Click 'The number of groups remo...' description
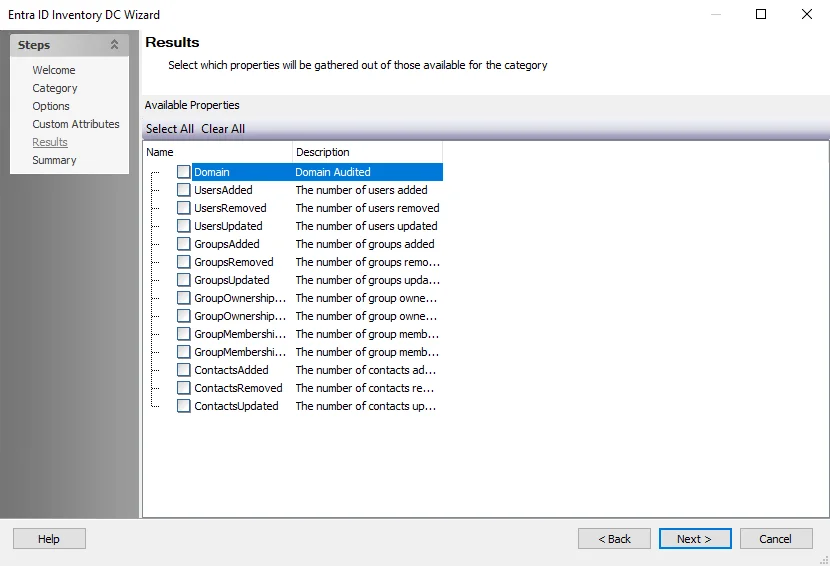The height and width of the screenshot is (566, 830). coord(367,262)
